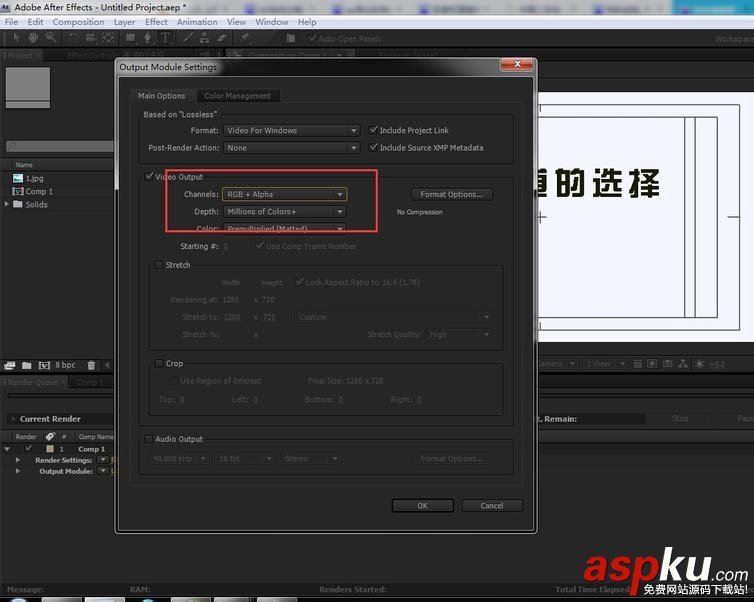754x602 pixels.
Task: Toggle Include Project Link checkbox
Action: coord(373,130)
